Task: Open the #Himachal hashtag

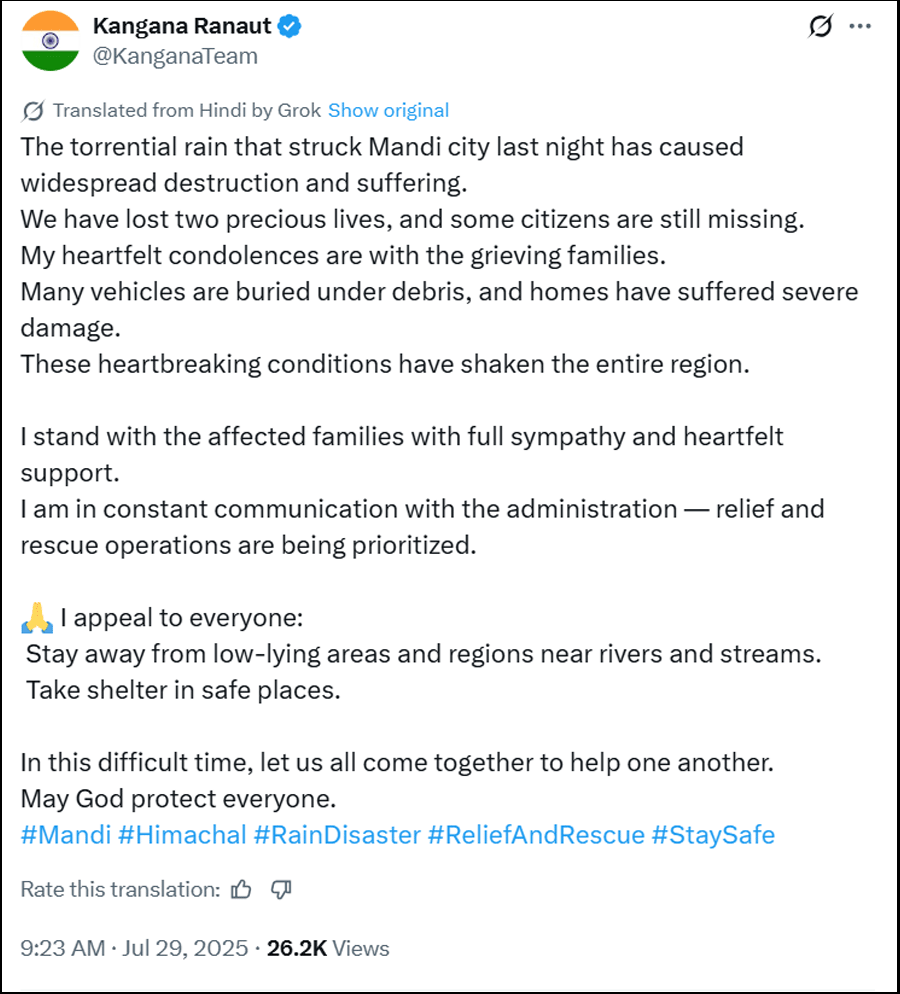Action: (182, 835)
